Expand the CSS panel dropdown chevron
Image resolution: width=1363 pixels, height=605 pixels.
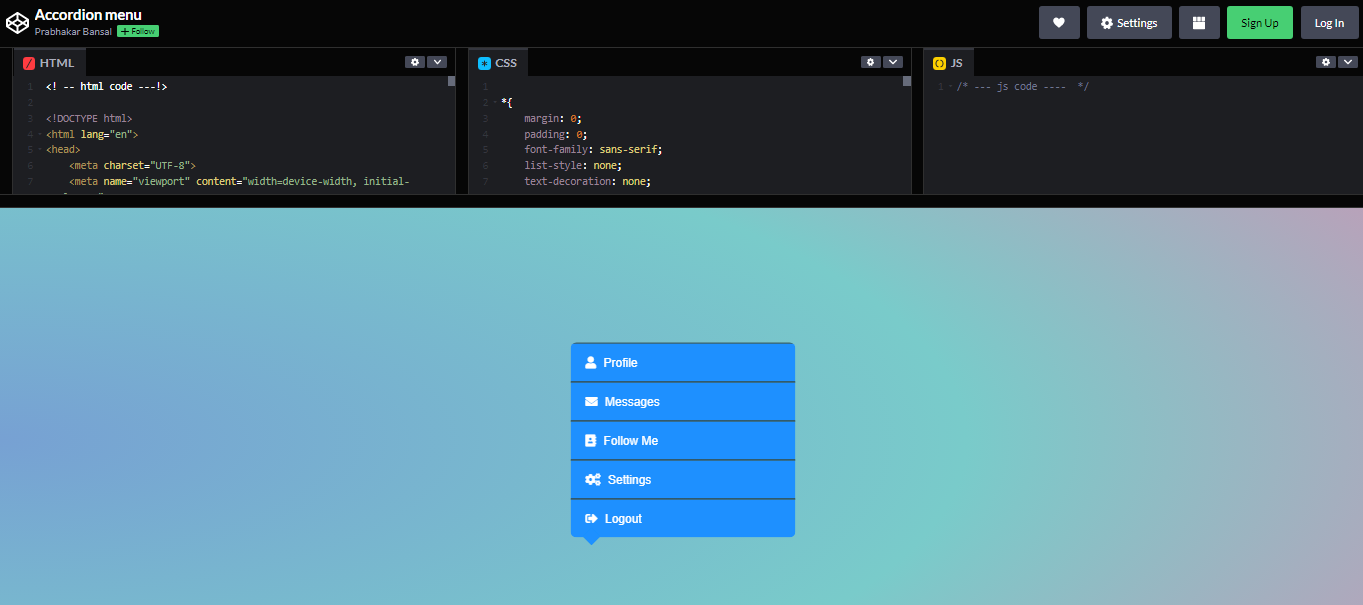(x=892, y=61)
